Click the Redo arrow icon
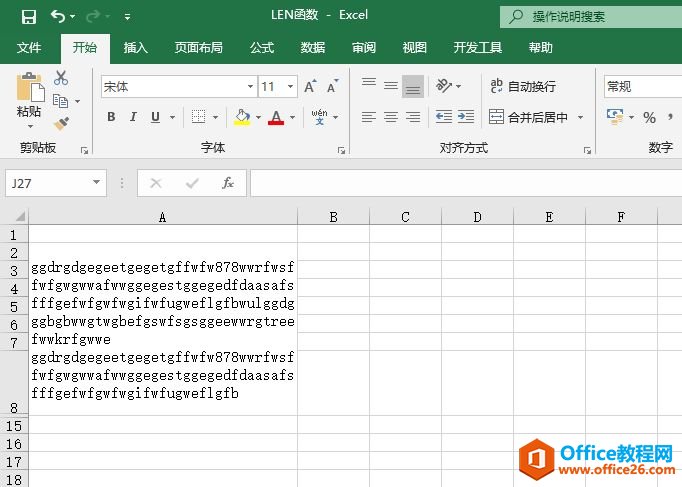The width and height of the screenshot is (682, 487). pos(93,17)
